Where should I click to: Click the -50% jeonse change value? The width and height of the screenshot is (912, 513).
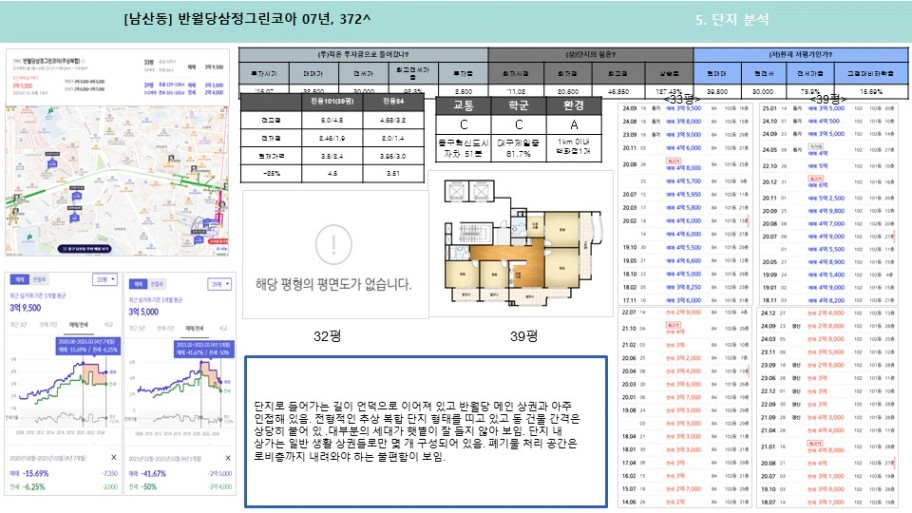pos(148,487)
